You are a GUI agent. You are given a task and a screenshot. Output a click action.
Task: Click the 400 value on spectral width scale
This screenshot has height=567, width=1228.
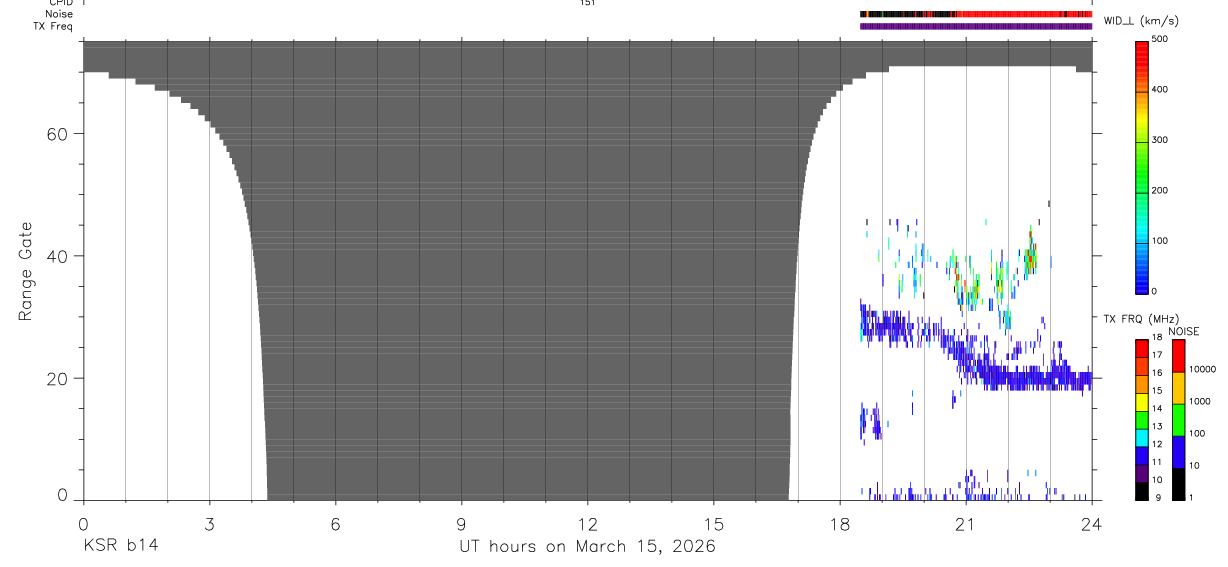click(1159, 90)
